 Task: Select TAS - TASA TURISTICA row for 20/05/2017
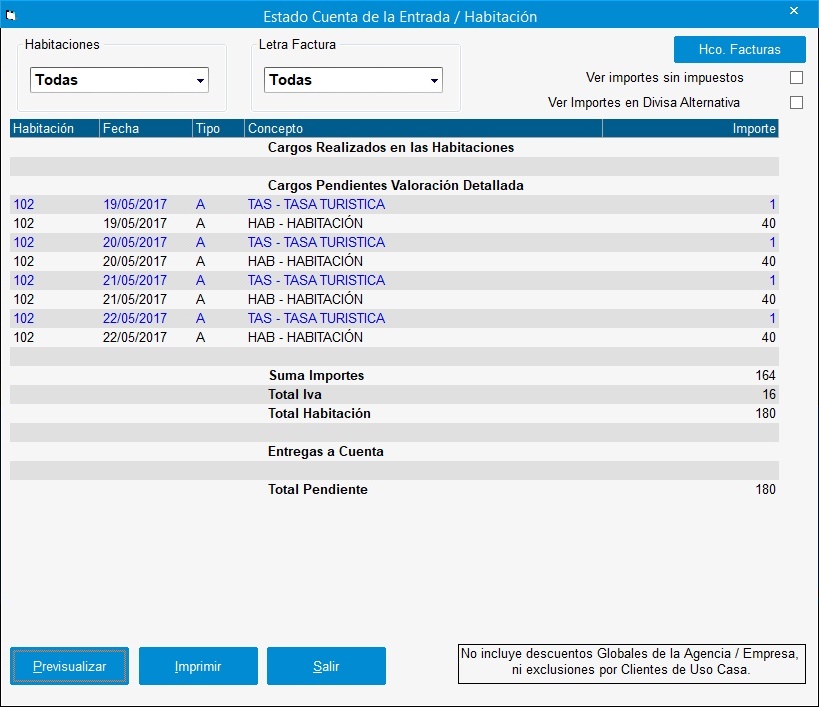point(394,242)
